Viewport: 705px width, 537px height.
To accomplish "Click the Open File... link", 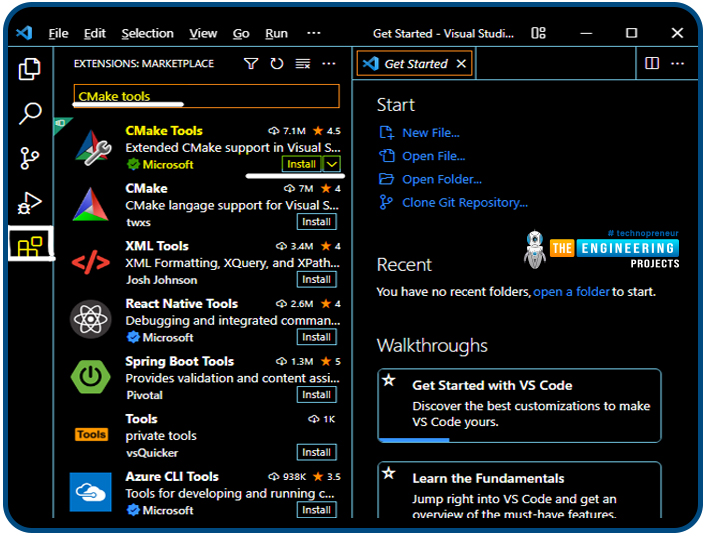I will (433, 156).
